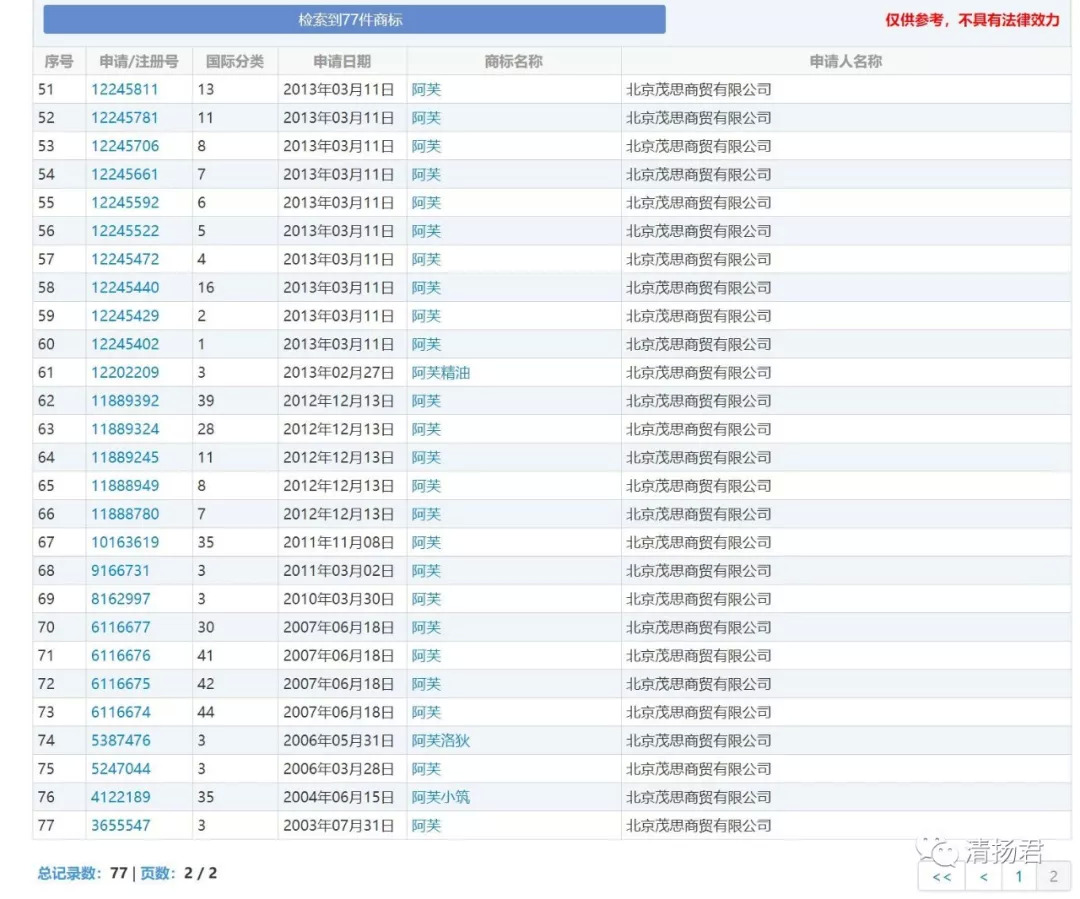The width and height of the screenshot is (1080, 899).
Task: Click the 商标名称 column header
Action: pos(514,61)
